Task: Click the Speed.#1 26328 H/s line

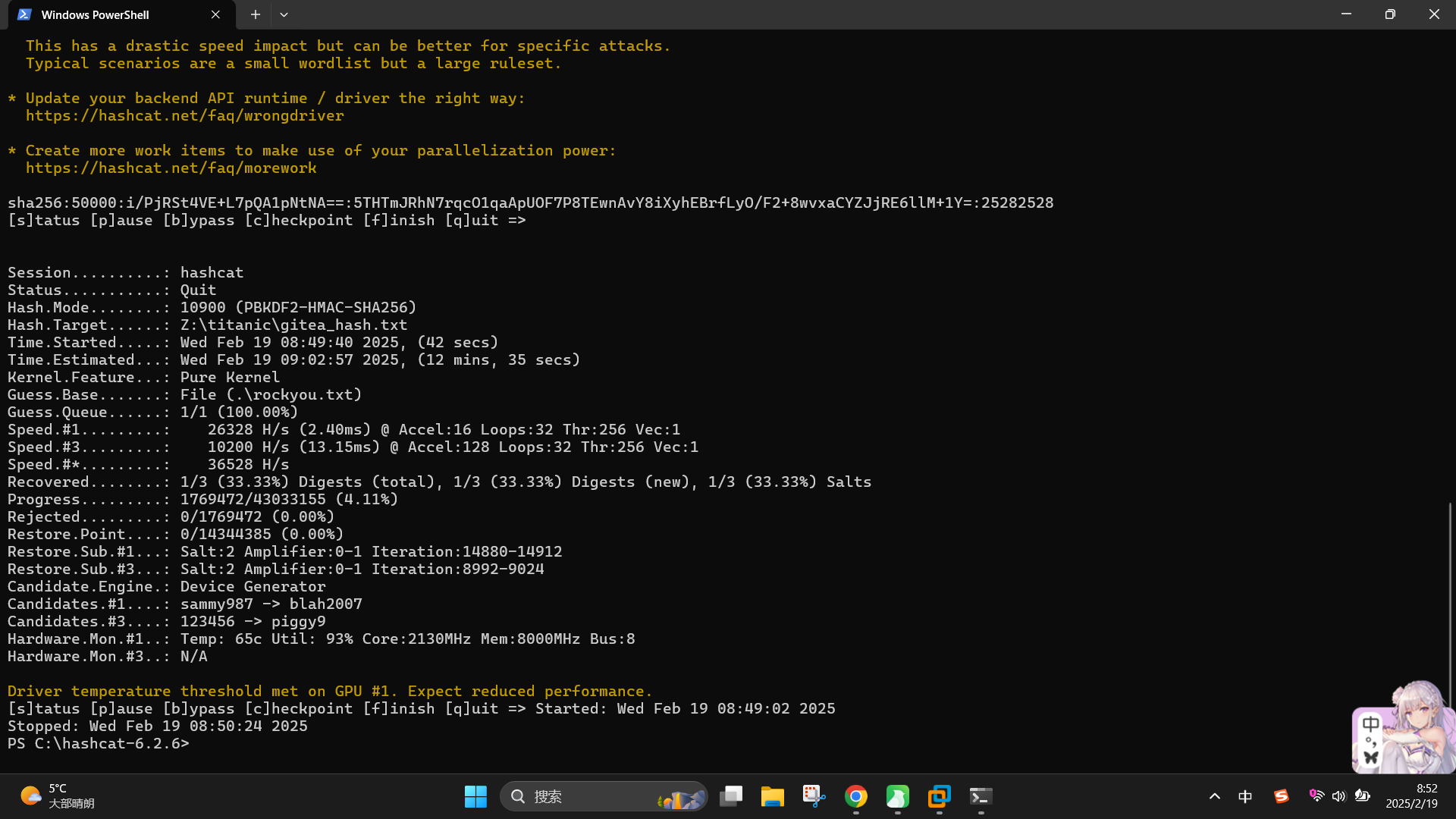Action: (344, 429)
